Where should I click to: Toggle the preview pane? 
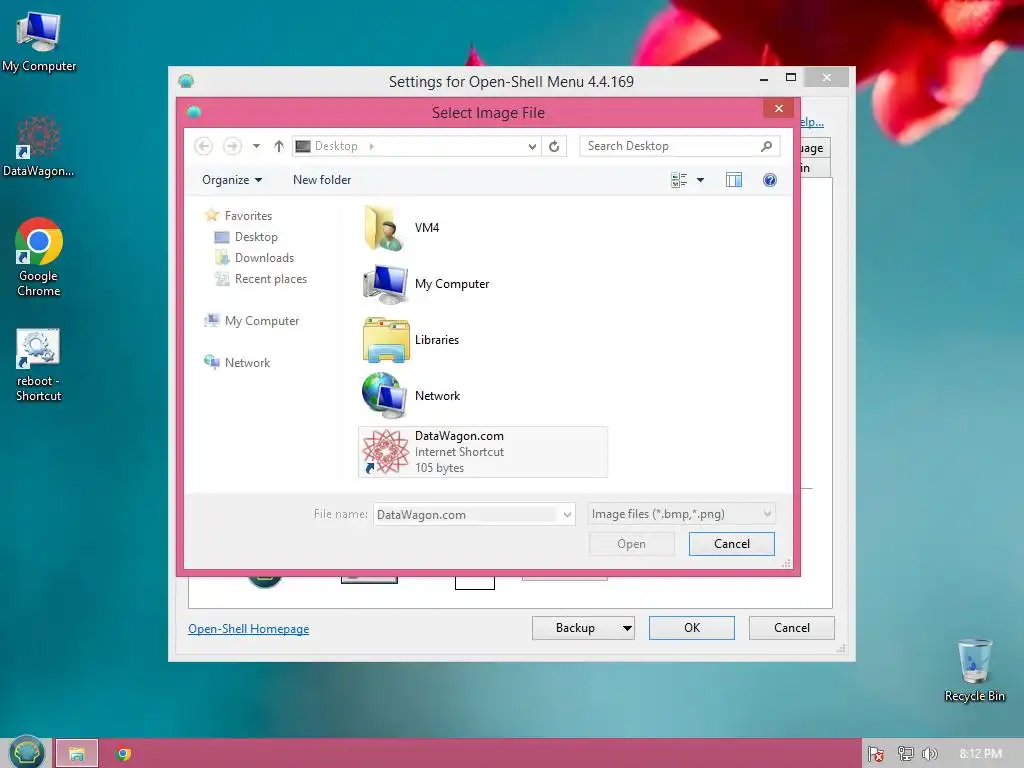734,180
